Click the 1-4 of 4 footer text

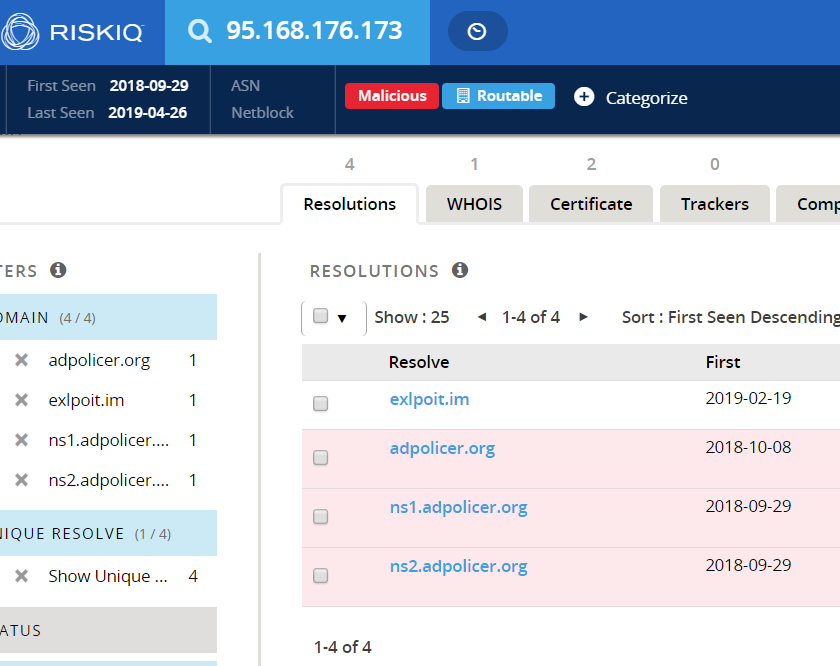point(342,647)
